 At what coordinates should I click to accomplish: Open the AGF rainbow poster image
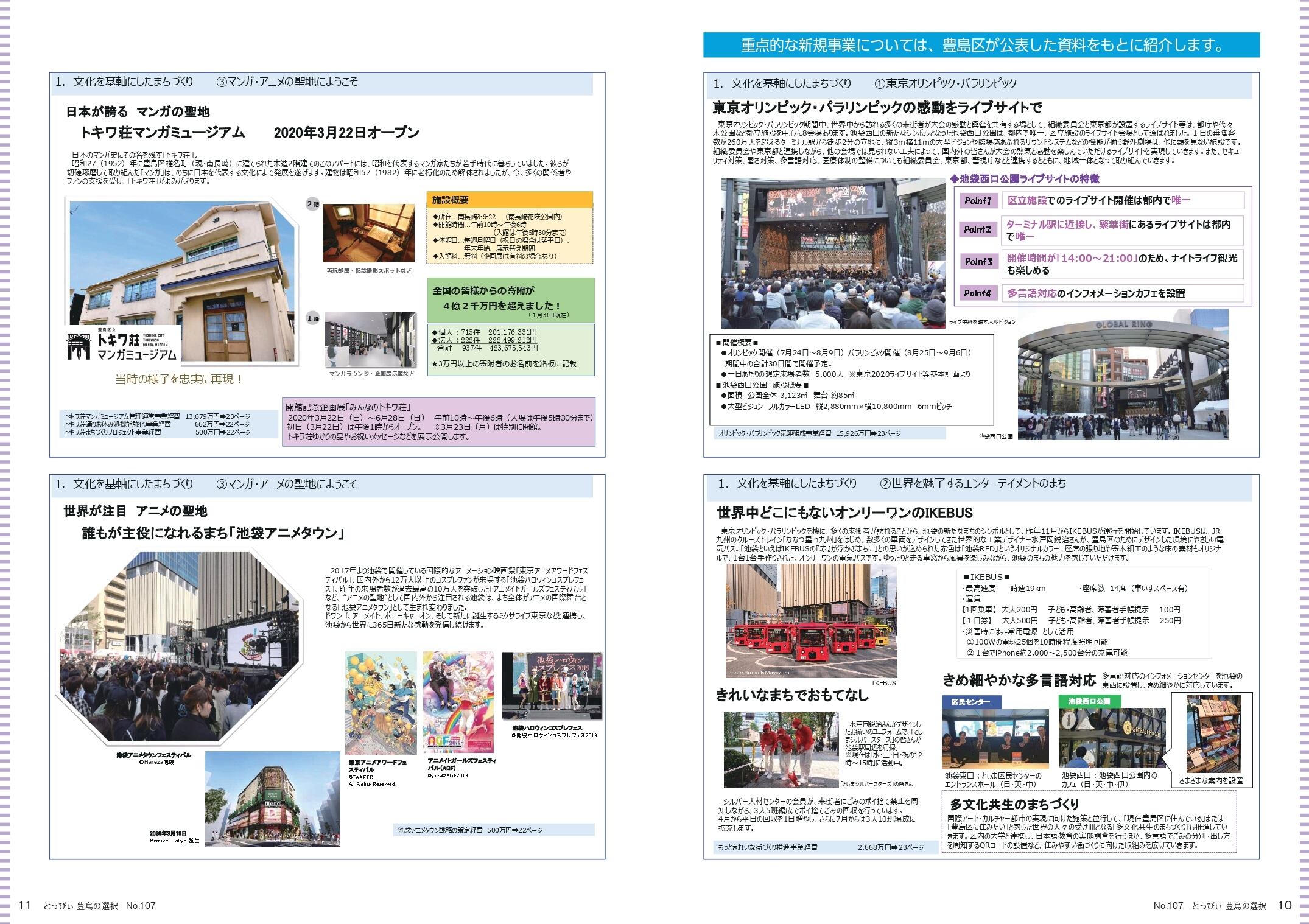(458, 703)
